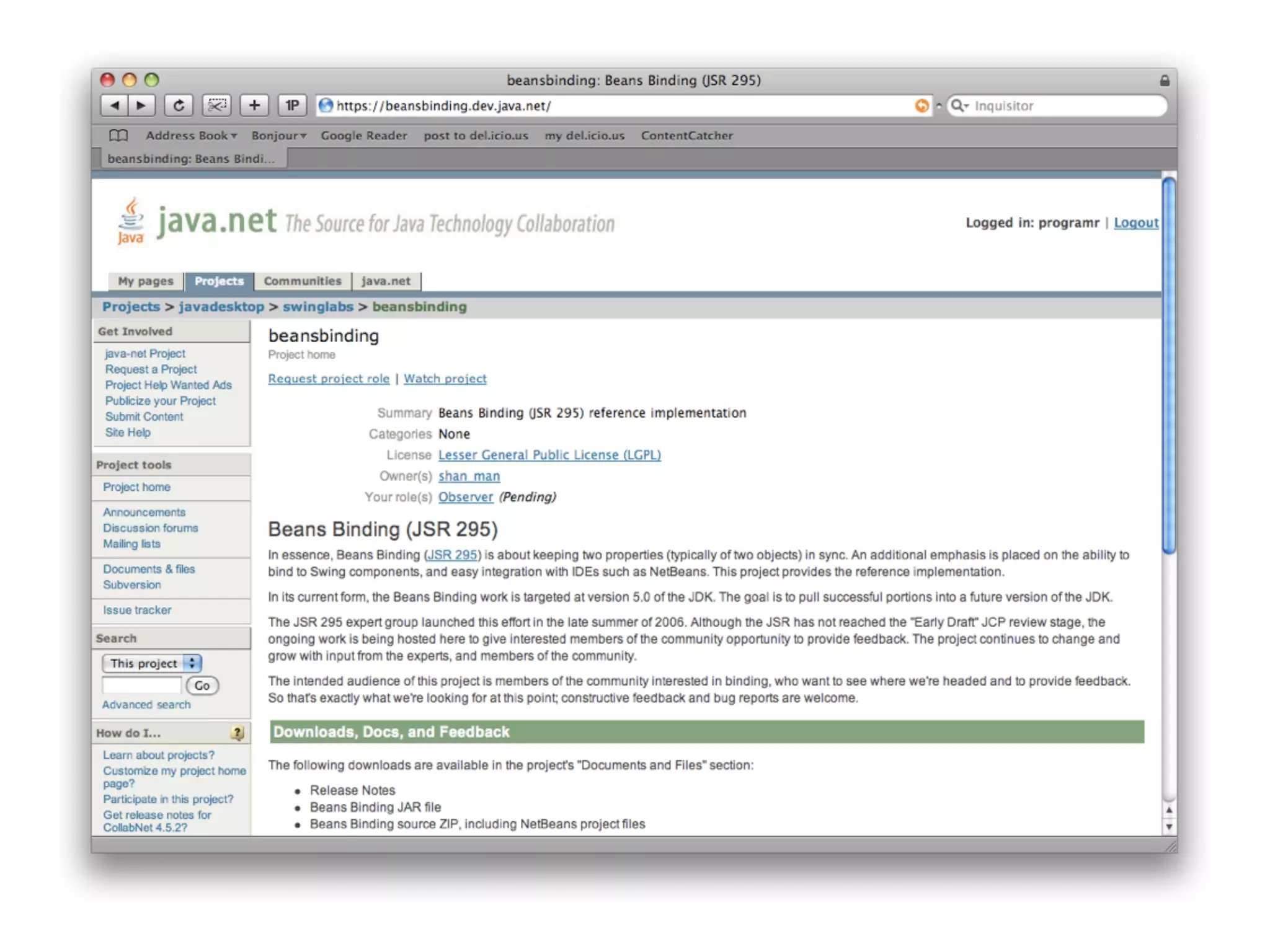
Task: Open Subversion link
Action: (x=131, y=584)
